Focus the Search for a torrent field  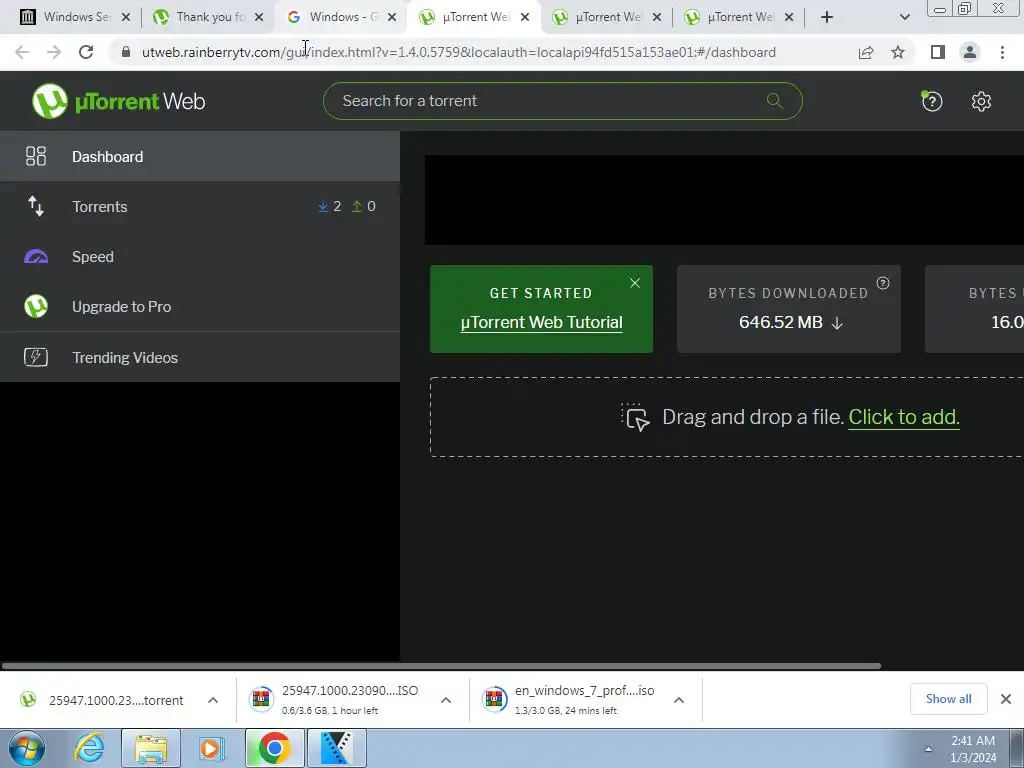[x=562, y=101]
